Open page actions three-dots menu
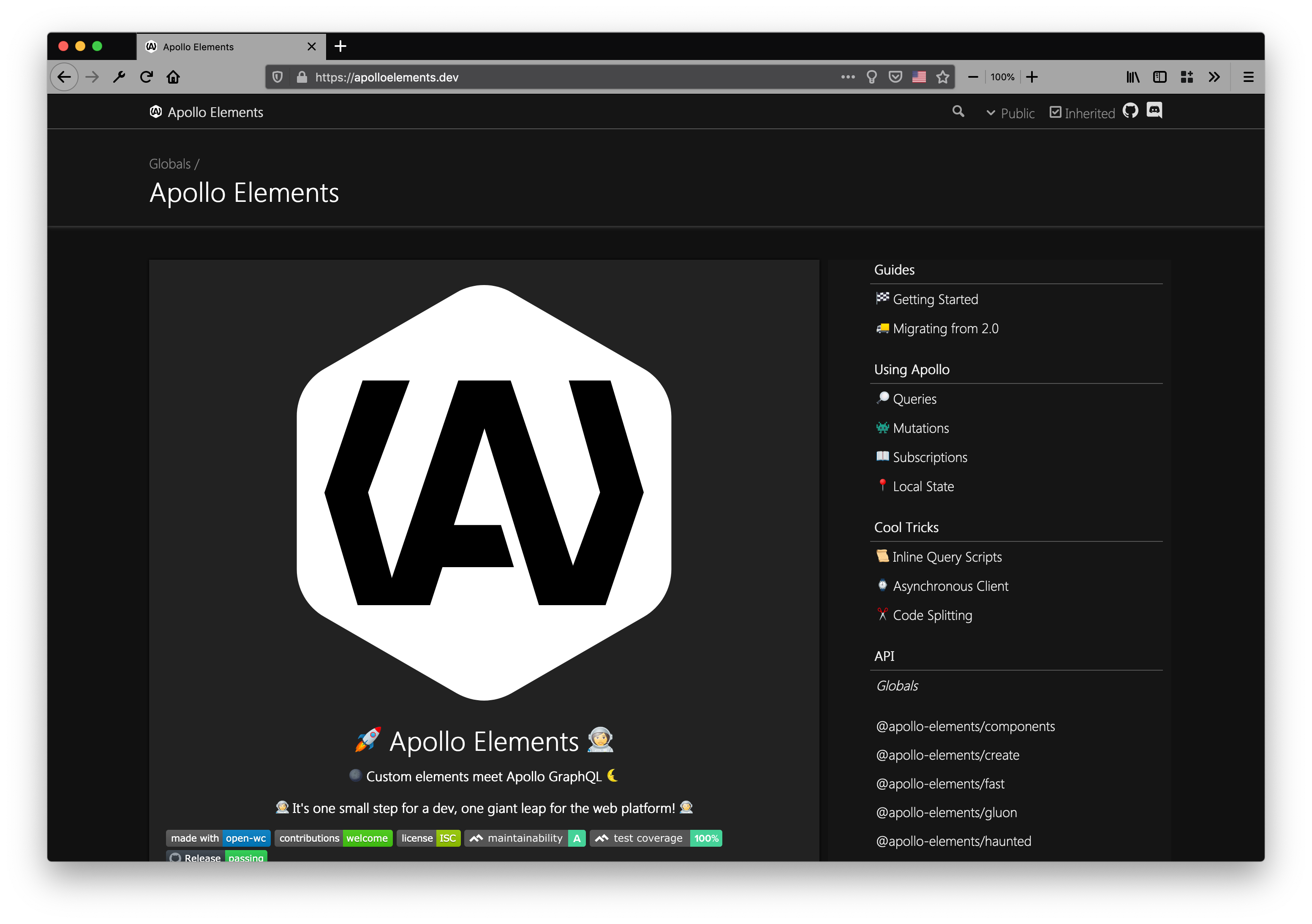This screenshot has height=924, width=1312. 848,77
